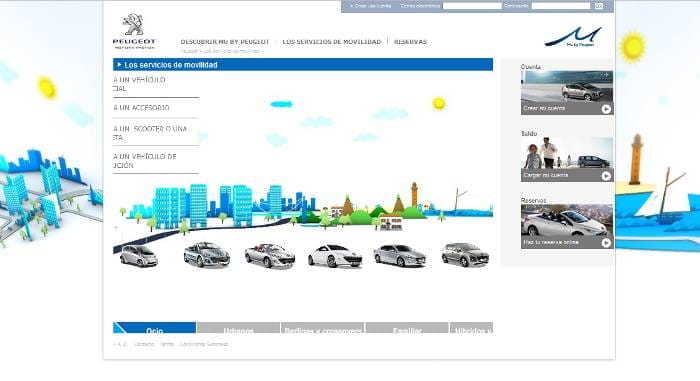
Task: Select the Berlinas y crossovers tab
Action: 323,328
